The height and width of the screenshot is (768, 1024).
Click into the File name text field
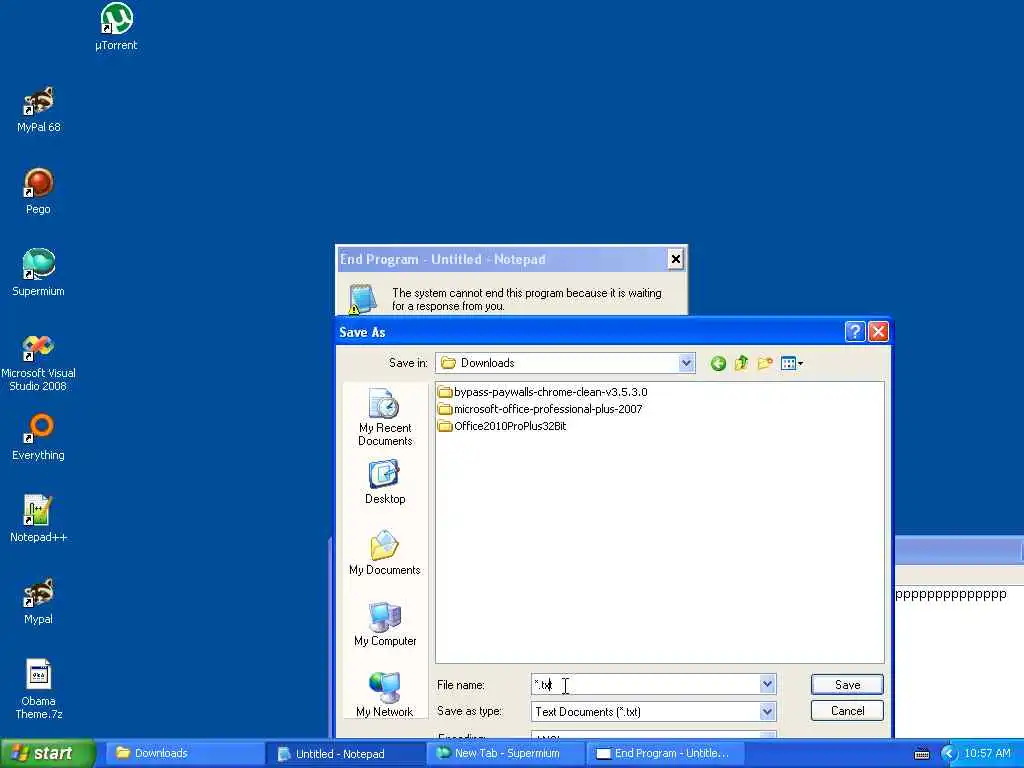click(645, 684)
